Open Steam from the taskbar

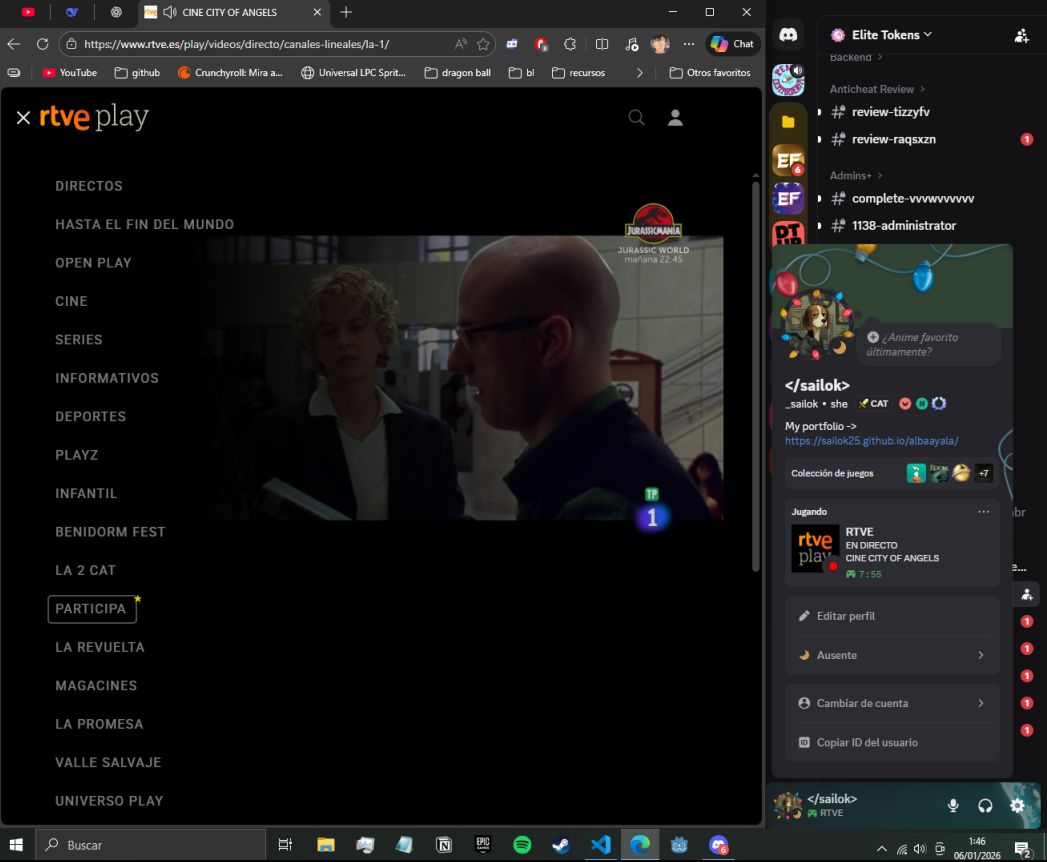[561, 845]
